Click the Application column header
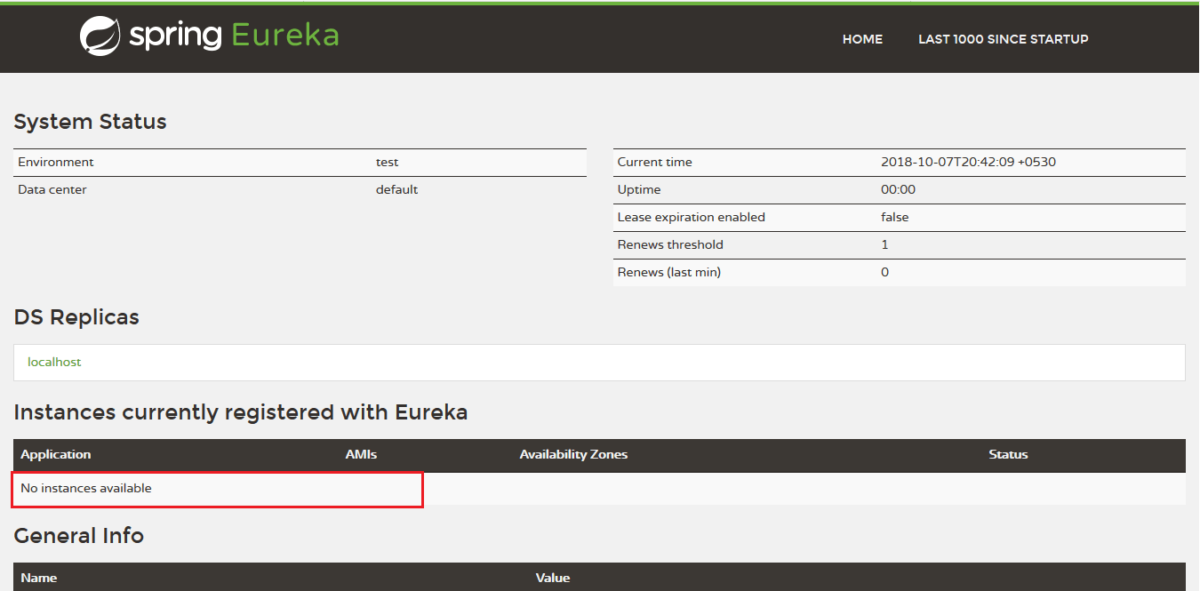This screenshot has width=1200, height=591. coord(56,454)
